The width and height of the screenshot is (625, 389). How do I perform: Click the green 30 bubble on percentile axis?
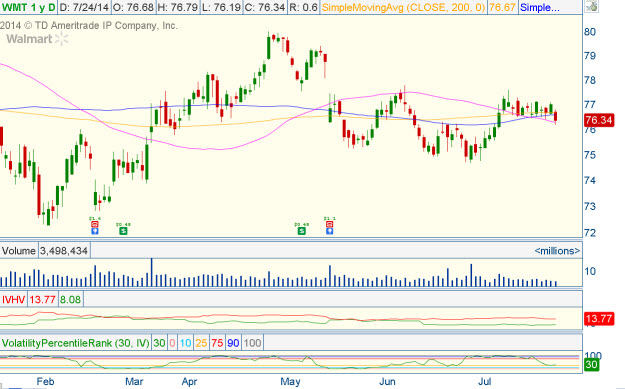(x=591, y=364)
